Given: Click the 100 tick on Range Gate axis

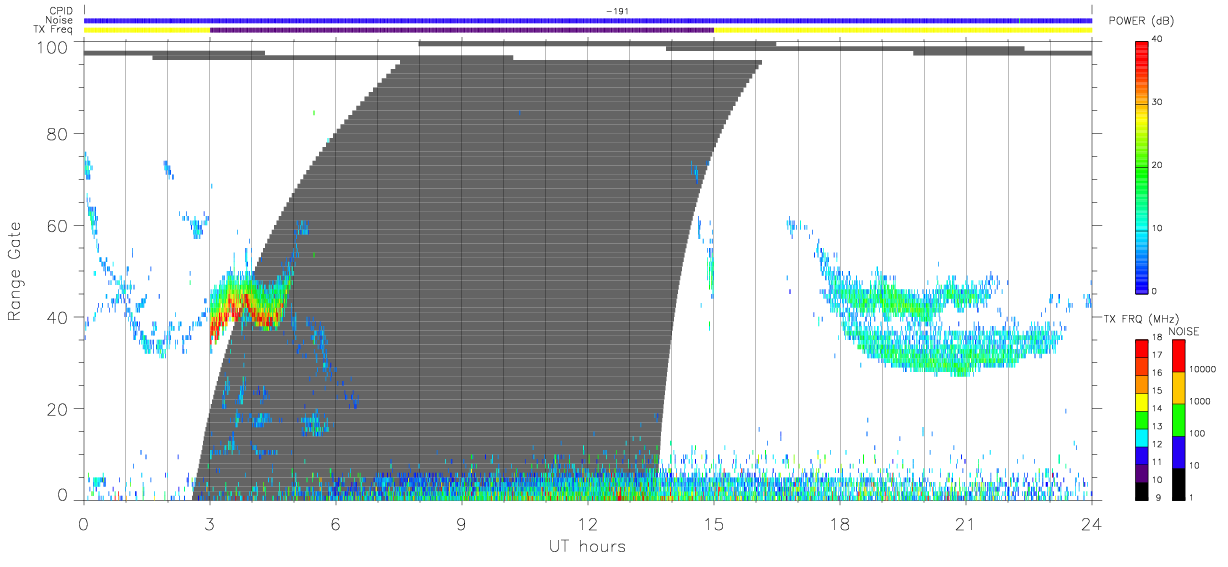Looking at the screenshot, I should pyautogui.click(x=55, y=47).
